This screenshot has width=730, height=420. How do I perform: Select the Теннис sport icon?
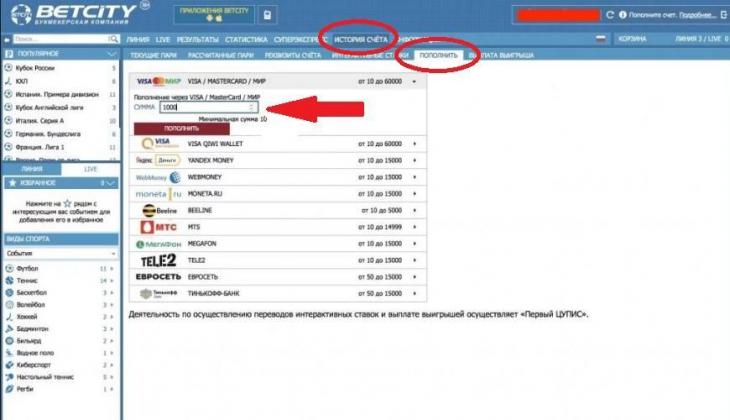coord(9,281)
